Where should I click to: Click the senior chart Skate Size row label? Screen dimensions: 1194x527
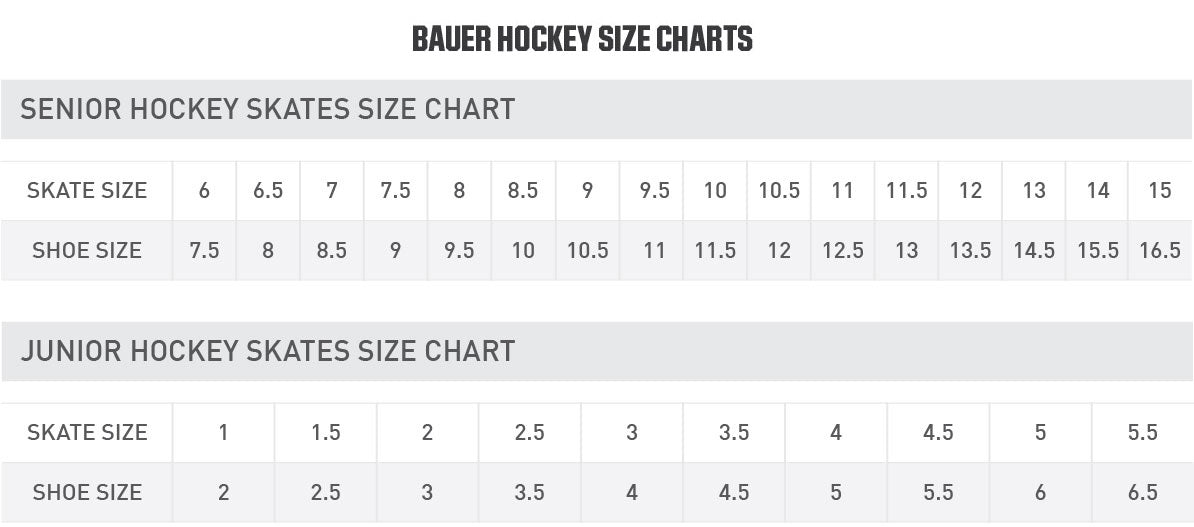(87, 190)
